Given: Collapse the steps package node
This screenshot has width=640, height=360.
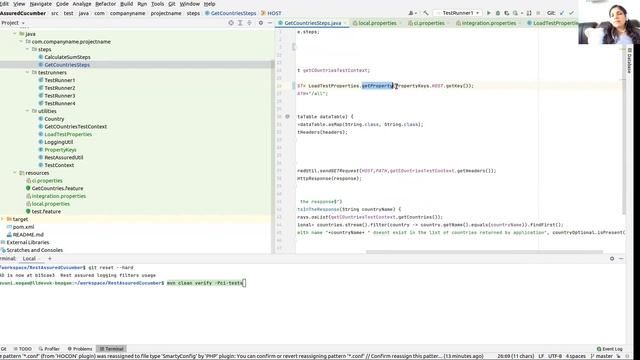Looking at the screenshot, I should coord(28,49).
